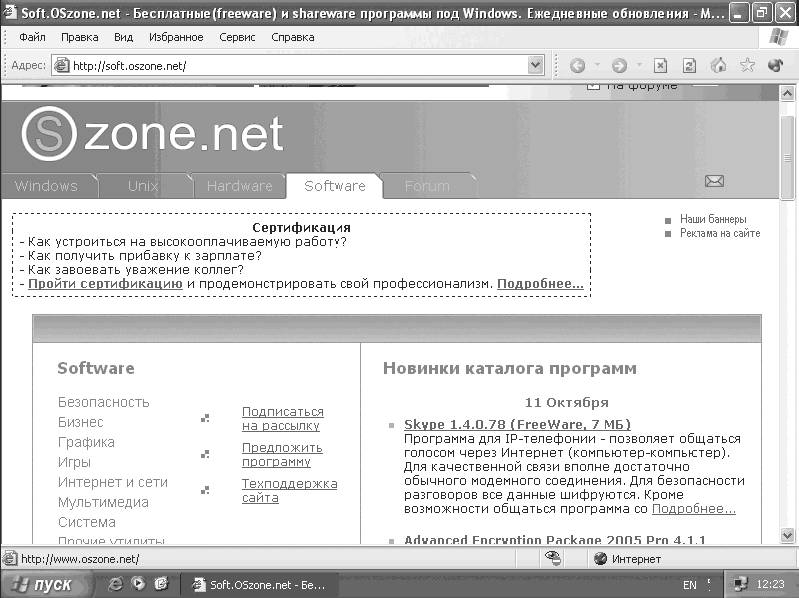Click the vertical scrollbar up arrow
The height and width of the screenshot is (598, 799).
[787, 93]
